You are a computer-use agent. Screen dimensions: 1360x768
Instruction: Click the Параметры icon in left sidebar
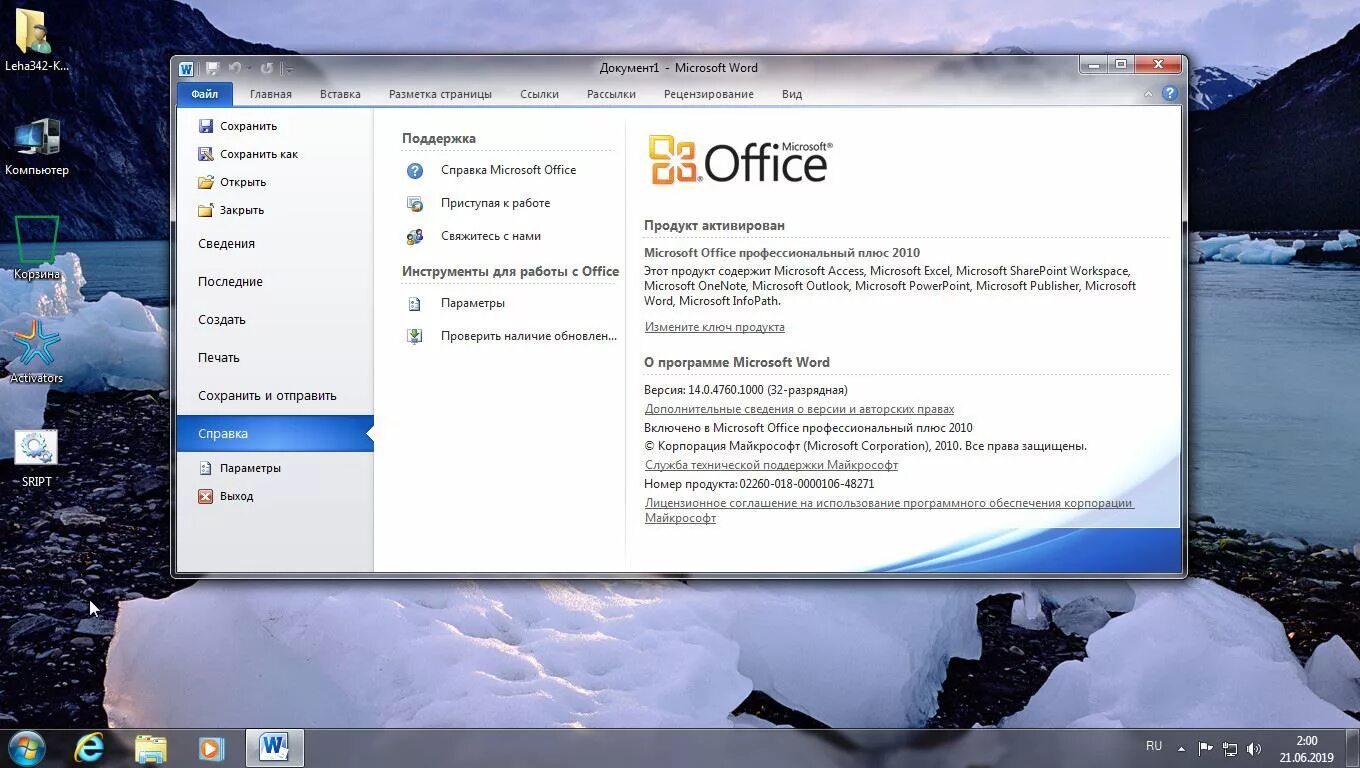206,468
